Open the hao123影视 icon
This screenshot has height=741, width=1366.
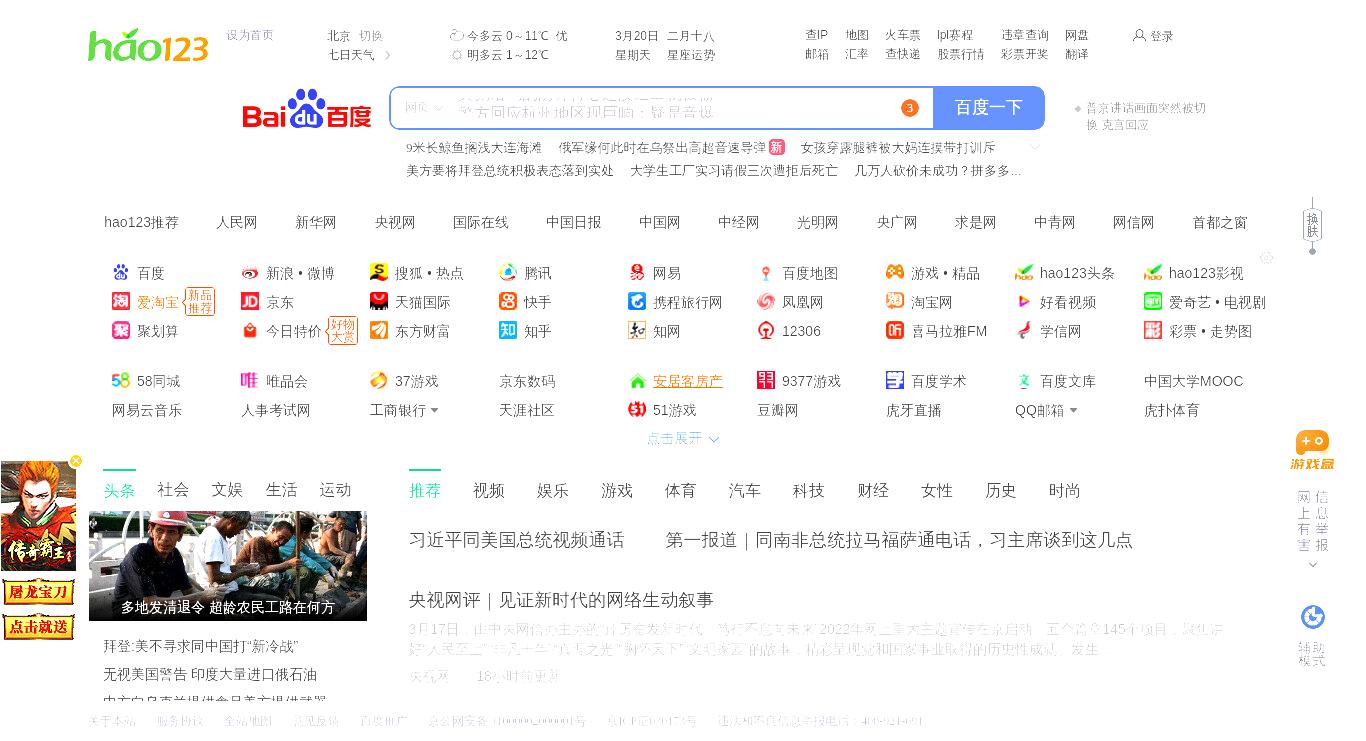1153,273
